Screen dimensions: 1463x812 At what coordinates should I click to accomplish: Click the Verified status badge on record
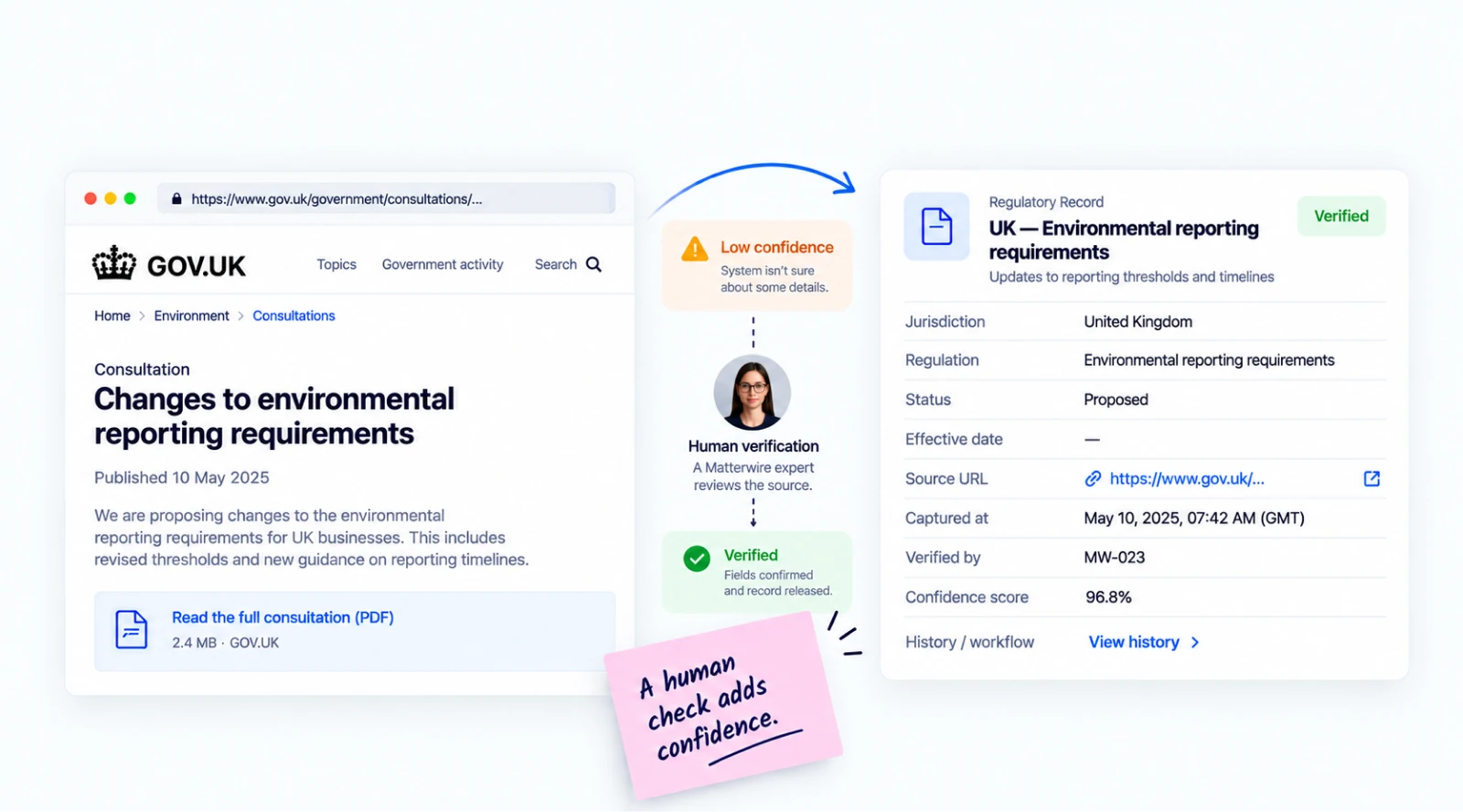coord(1341,216)
